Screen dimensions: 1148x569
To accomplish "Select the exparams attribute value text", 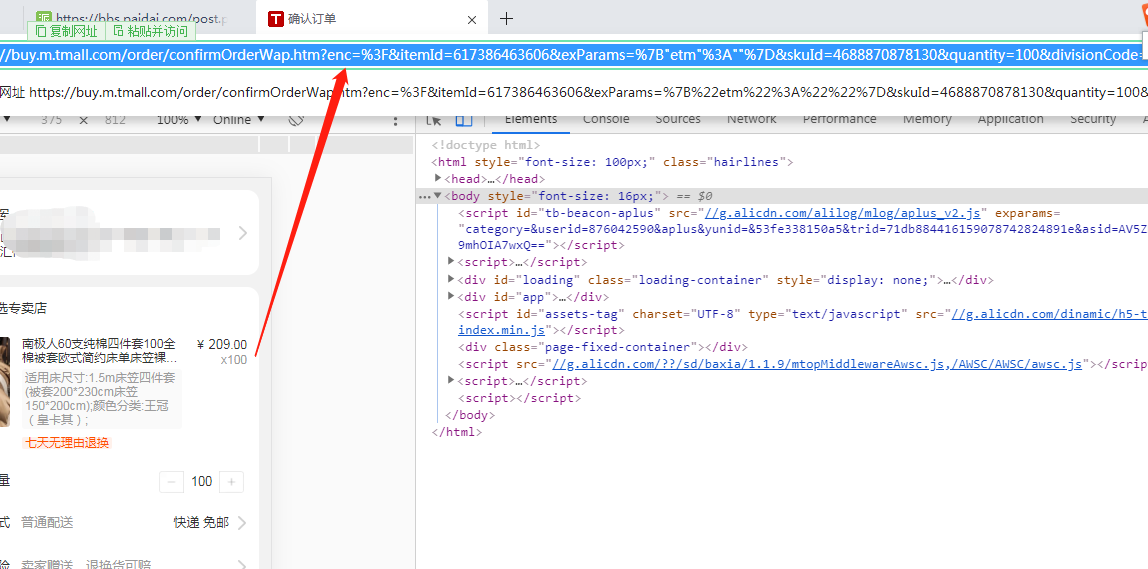I will tap(802, 237).
